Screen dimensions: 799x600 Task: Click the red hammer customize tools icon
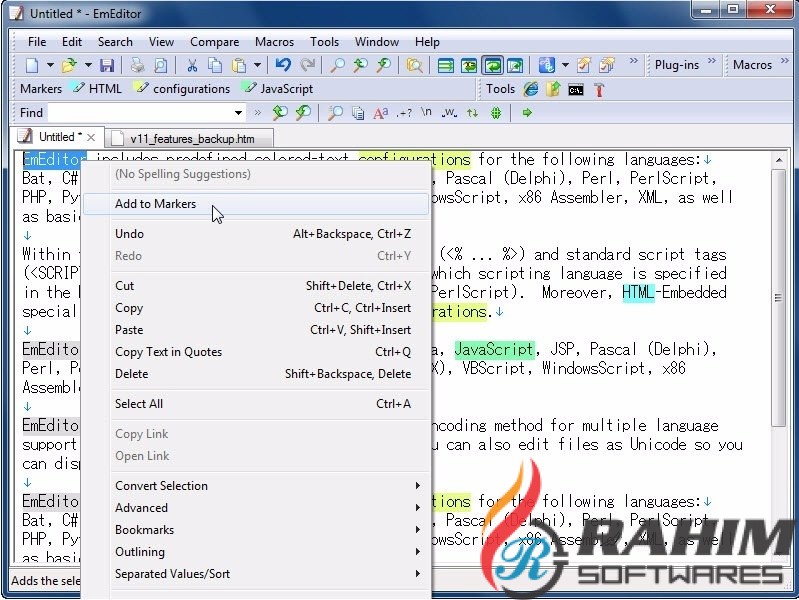[599, 90]
